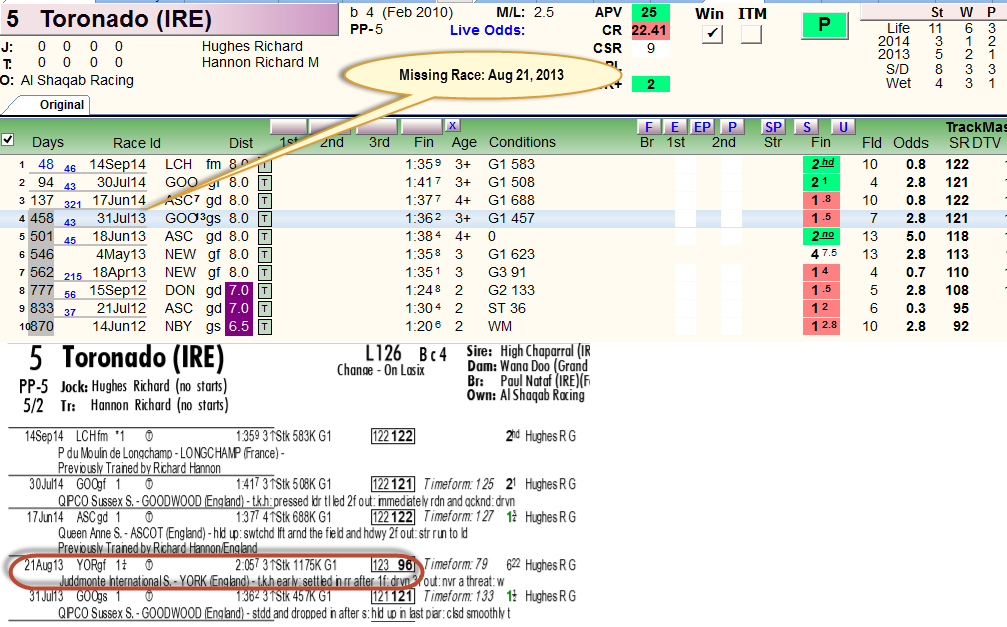Click the T icon in the 14Sep14 row
Screen dimensions: 1007x627
(x=265, y=165)
